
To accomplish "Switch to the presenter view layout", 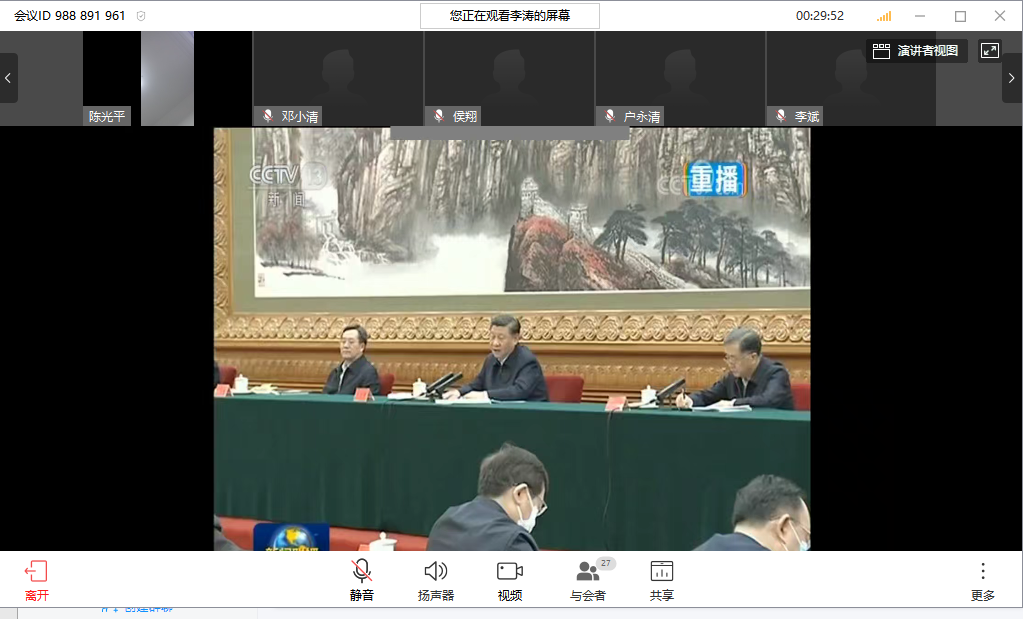I will point(917,51).
